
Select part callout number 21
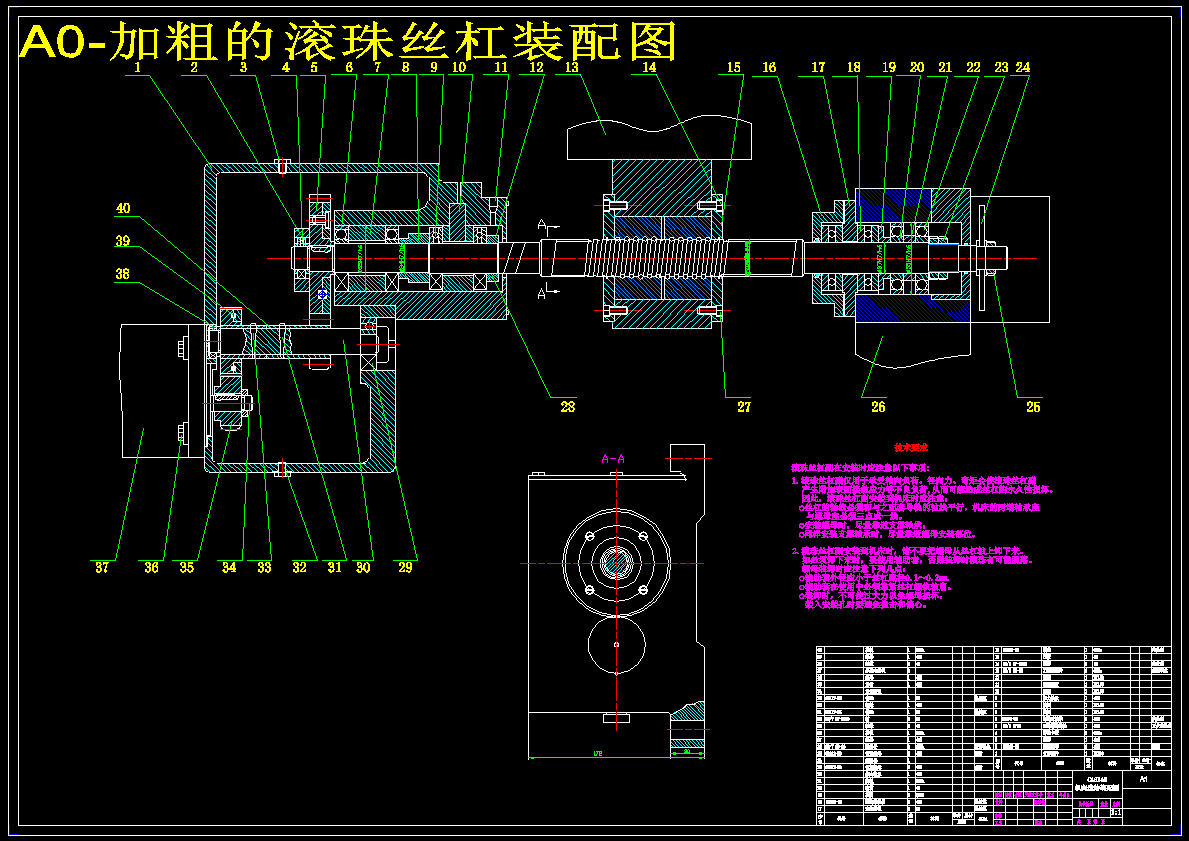(945, 67)
